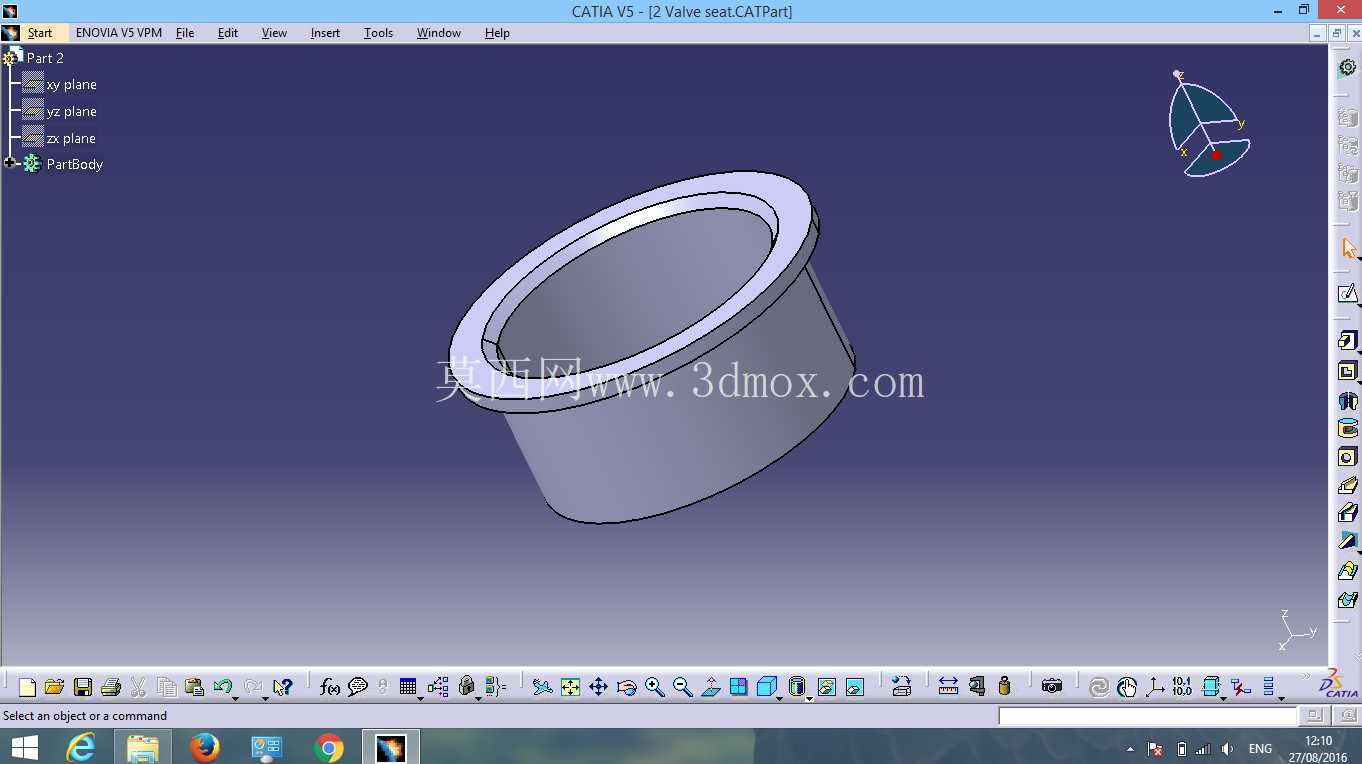Image resolution: width=1362 pixels, height=764 pixels.
Task: Select the Shaft tool icon
Action: [1348, 401]
